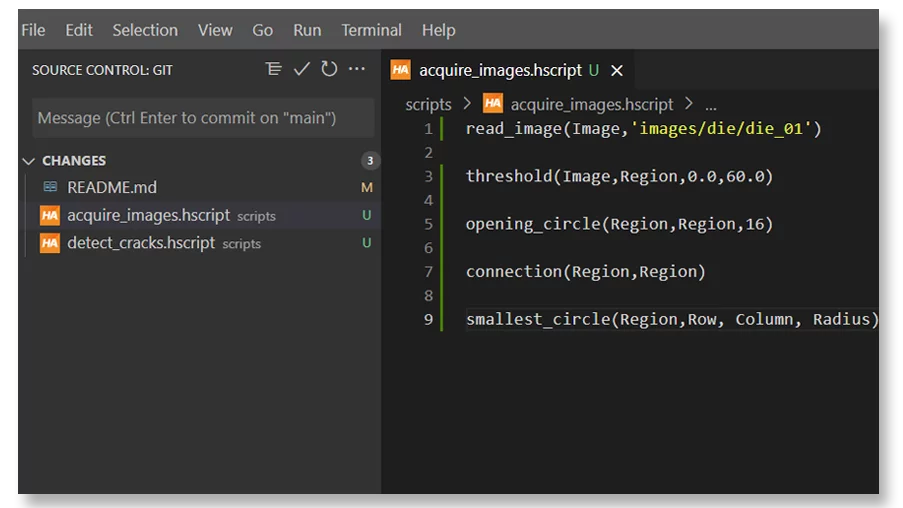Viewport: 903px width, 508px height.
Task: Click the refresh source control icon
Action: [x=329, y=69]
